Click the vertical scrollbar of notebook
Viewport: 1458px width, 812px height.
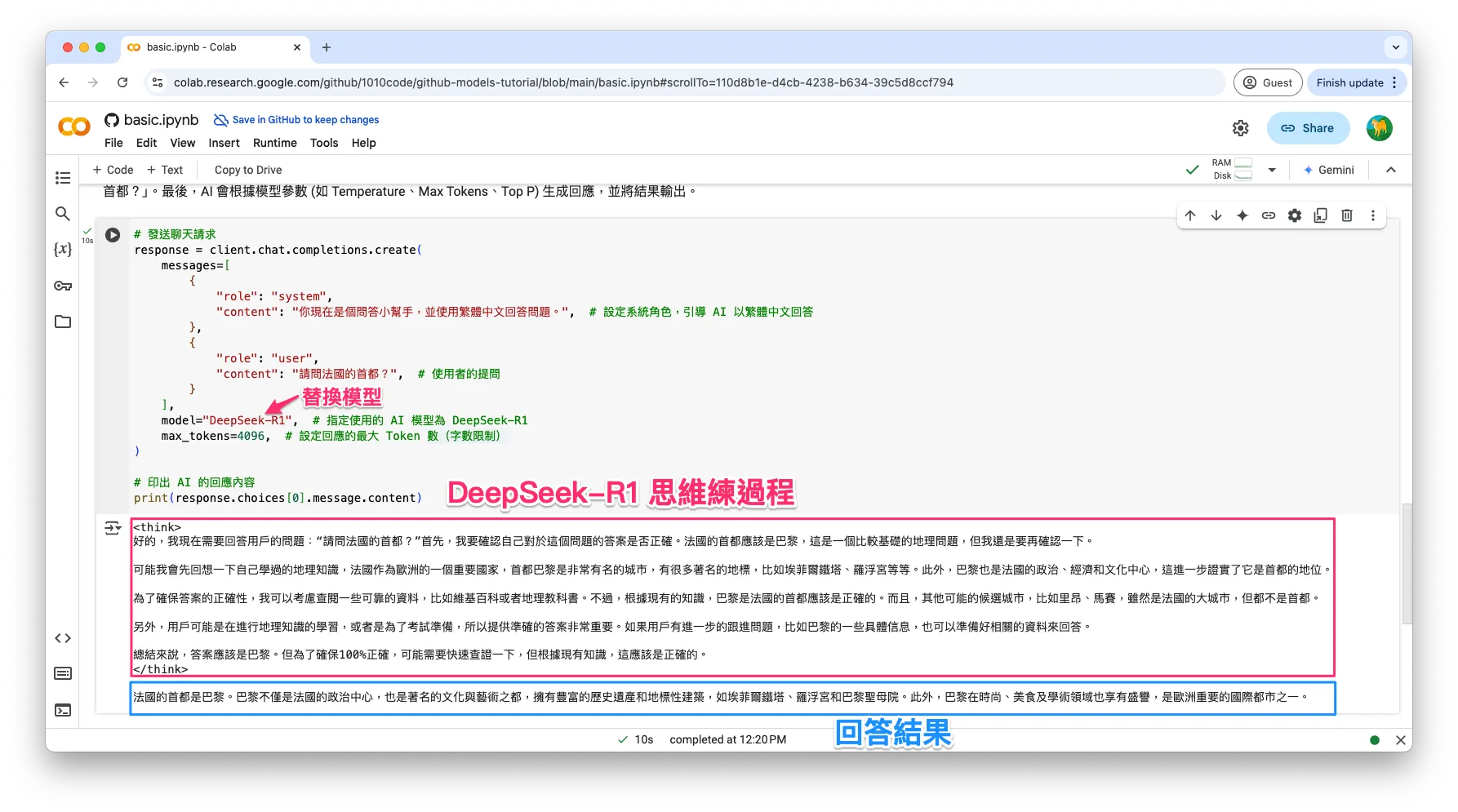[1407, 563]
